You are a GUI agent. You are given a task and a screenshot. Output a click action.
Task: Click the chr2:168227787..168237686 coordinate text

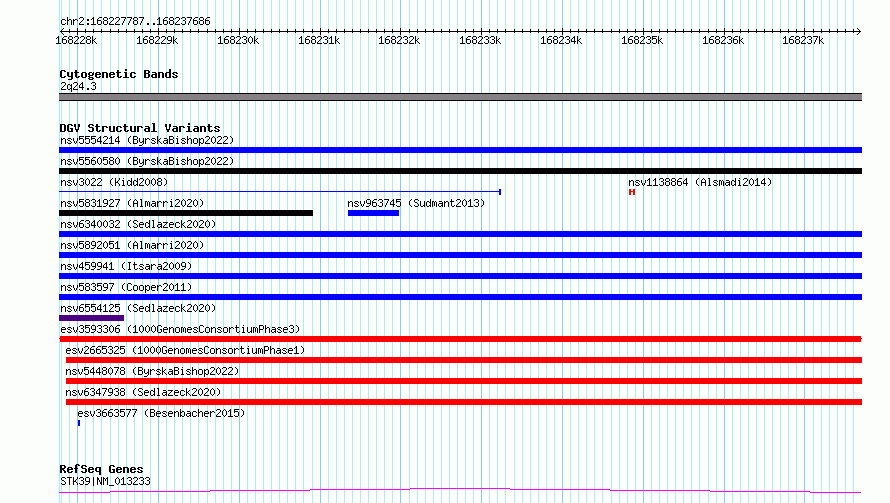coord(135,22)
